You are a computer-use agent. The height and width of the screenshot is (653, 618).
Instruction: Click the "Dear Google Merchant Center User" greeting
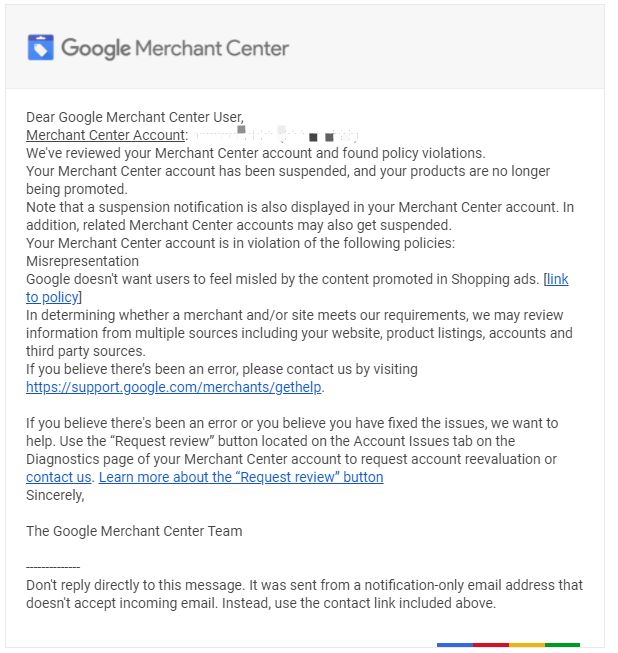click(135, 117)
